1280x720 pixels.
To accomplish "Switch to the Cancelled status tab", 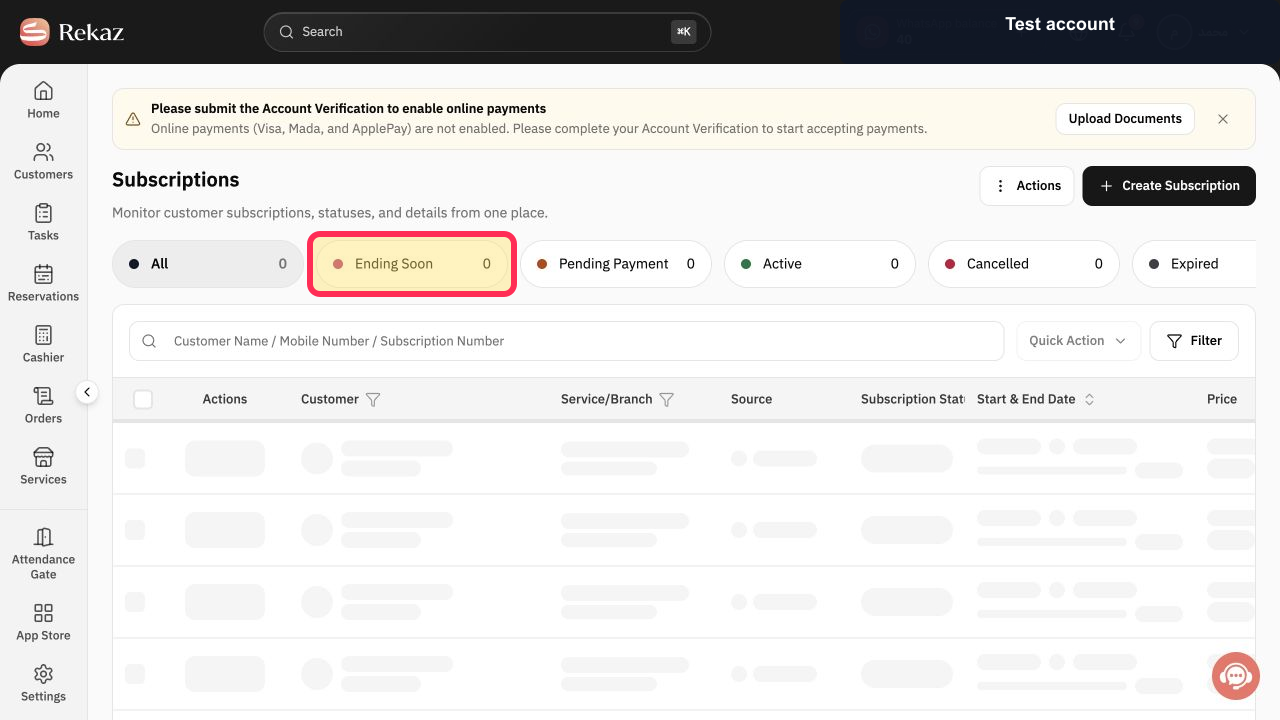I will [1024, 264].
